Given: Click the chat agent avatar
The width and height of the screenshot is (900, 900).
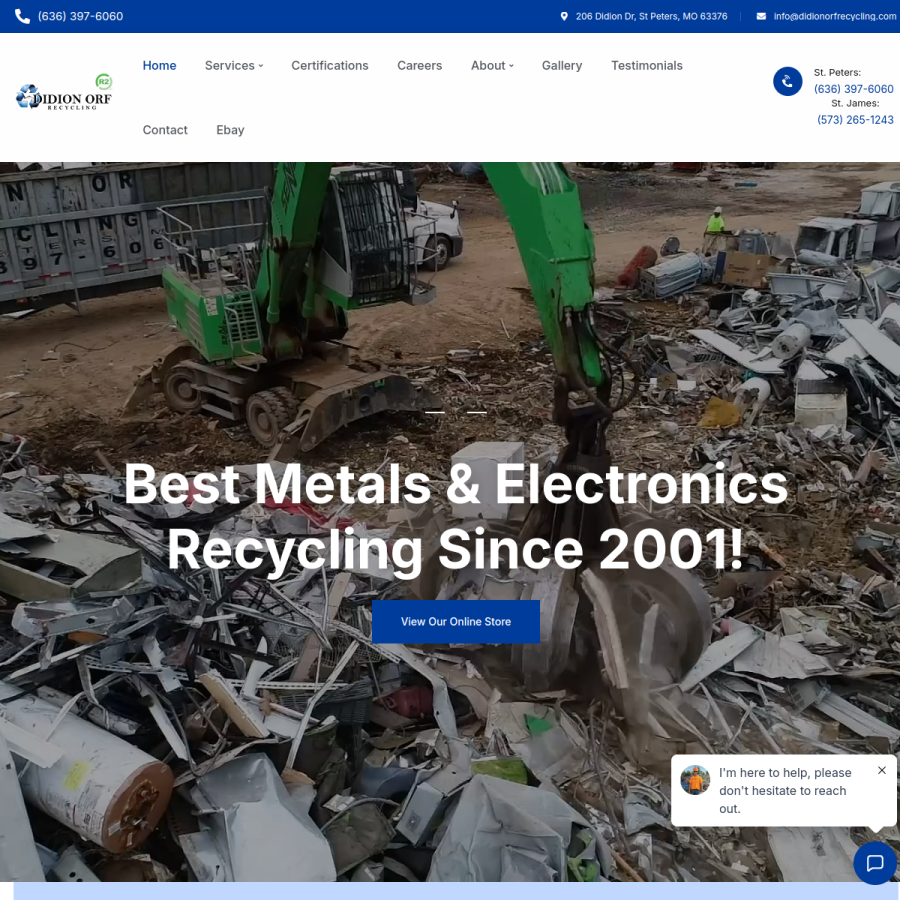Looking at the screenshot, I should point(695,780).
